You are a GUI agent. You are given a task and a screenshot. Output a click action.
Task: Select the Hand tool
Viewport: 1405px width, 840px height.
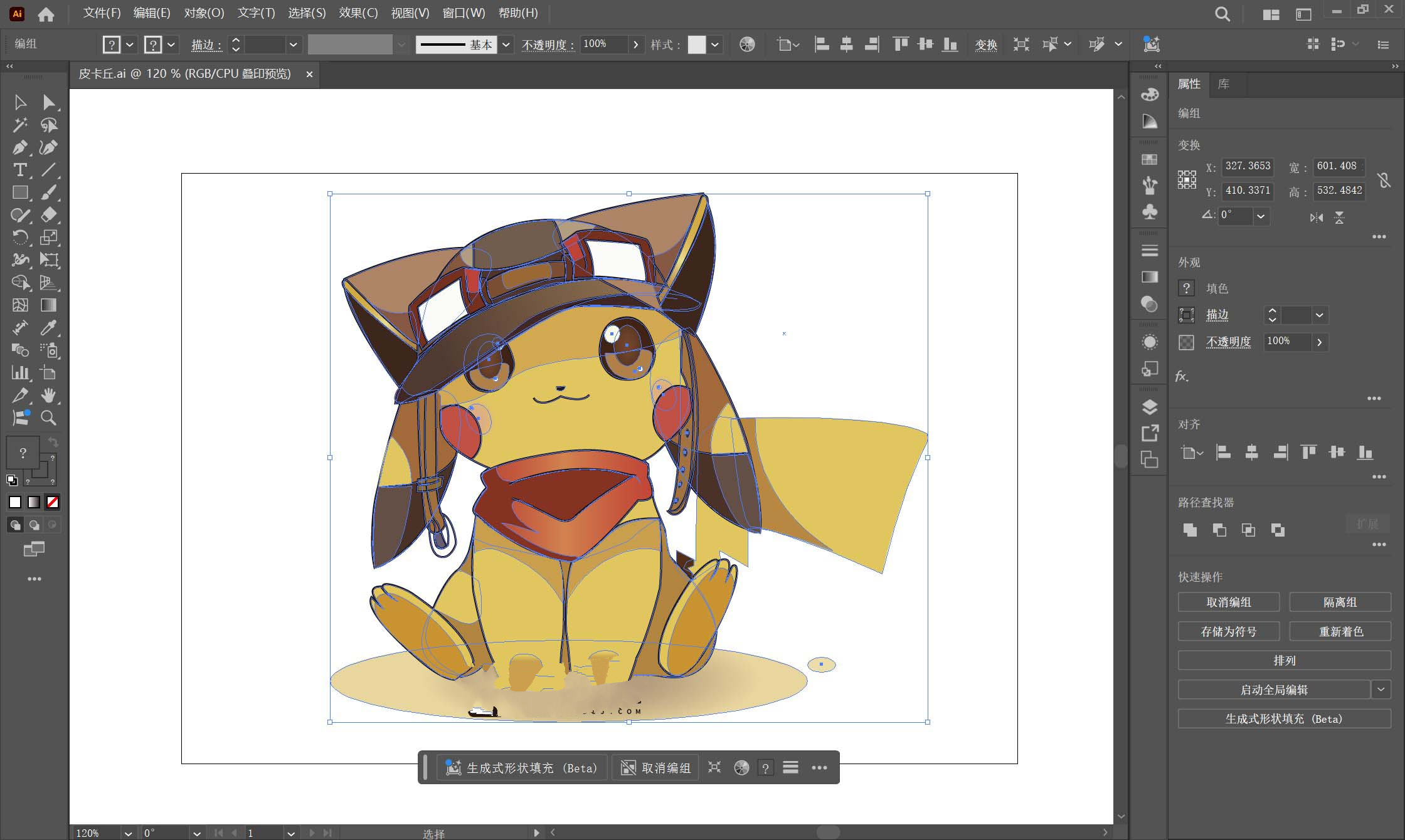tap(49, 396)
